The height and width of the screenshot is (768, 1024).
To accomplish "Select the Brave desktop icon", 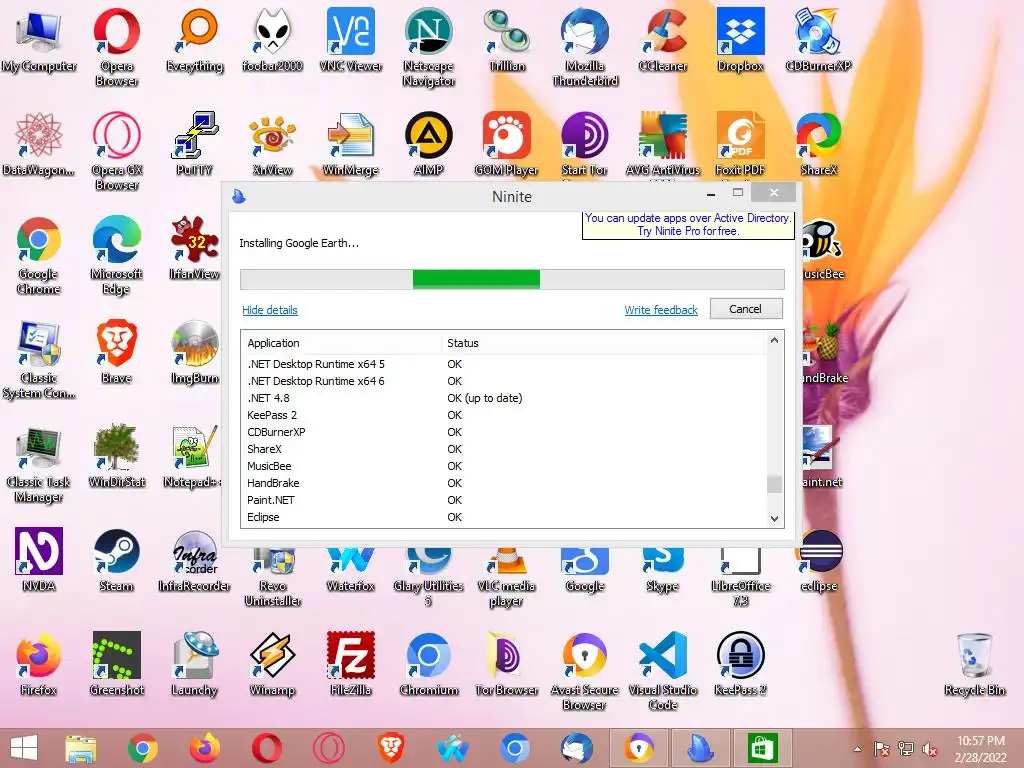I will [x=116, y=351].
